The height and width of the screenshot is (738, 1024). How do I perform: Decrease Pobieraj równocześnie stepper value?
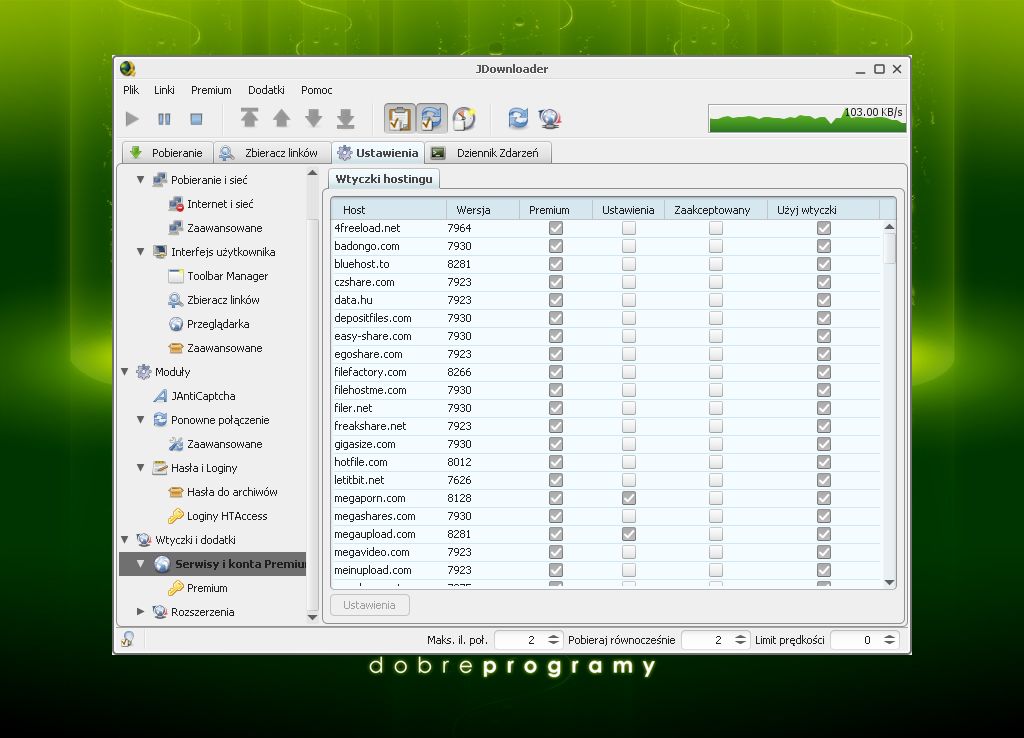click(x=740, y=644)
